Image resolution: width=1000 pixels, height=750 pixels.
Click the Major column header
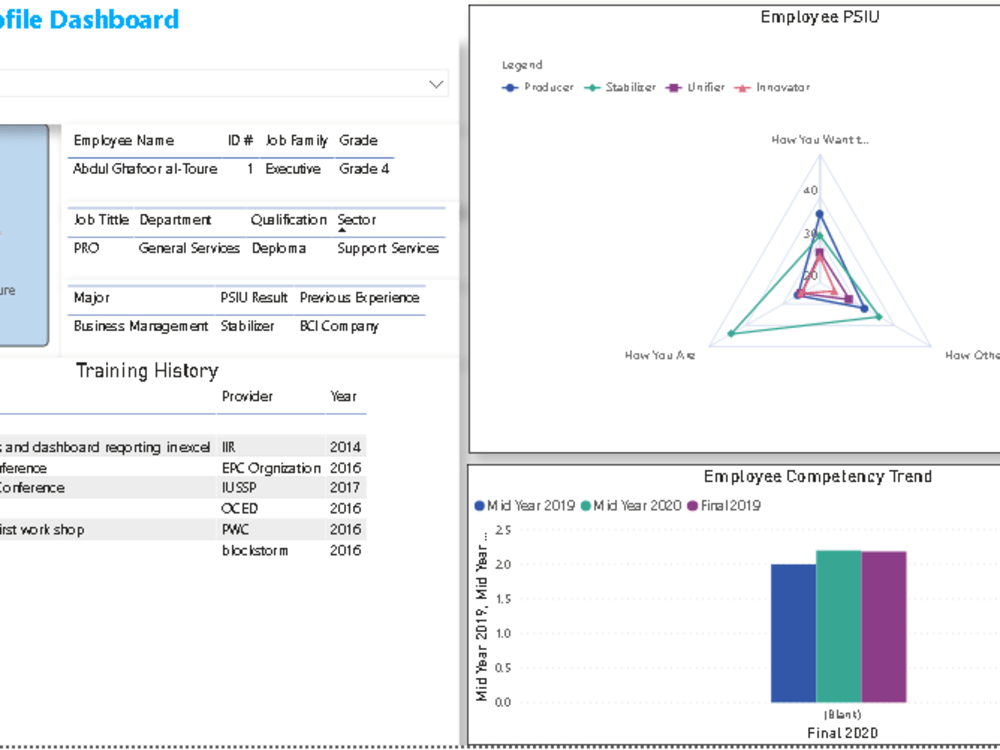[x=92, y=298]
